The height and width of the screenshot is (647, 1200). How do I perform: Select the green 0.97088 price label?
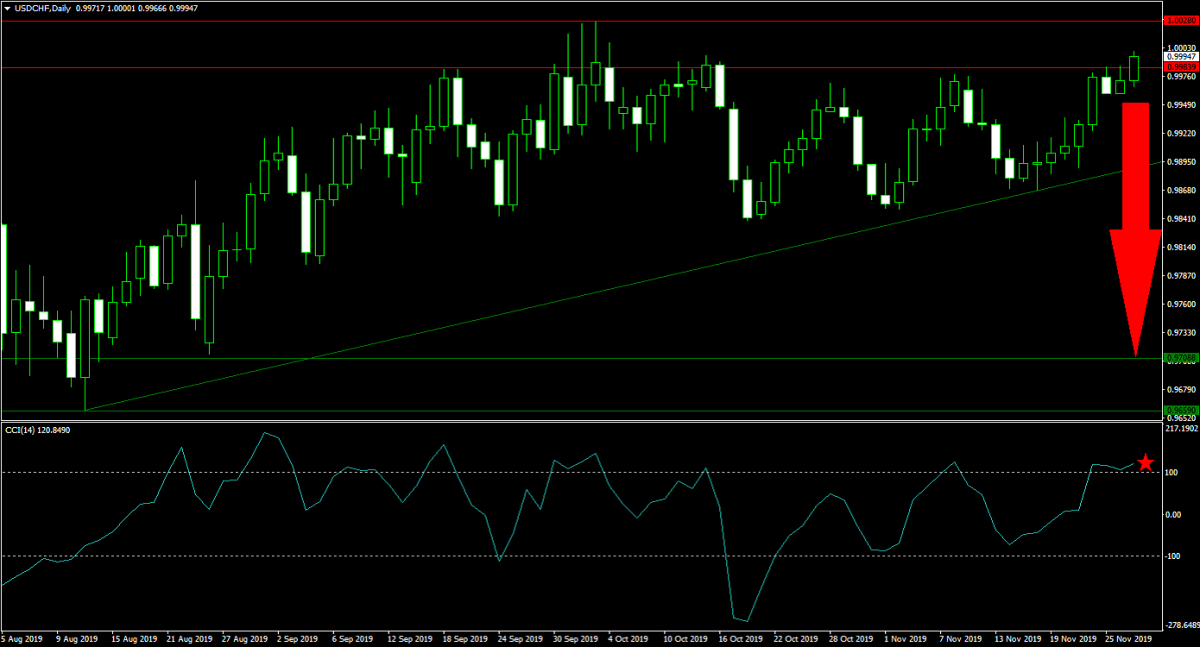(x=1180, y=357)
